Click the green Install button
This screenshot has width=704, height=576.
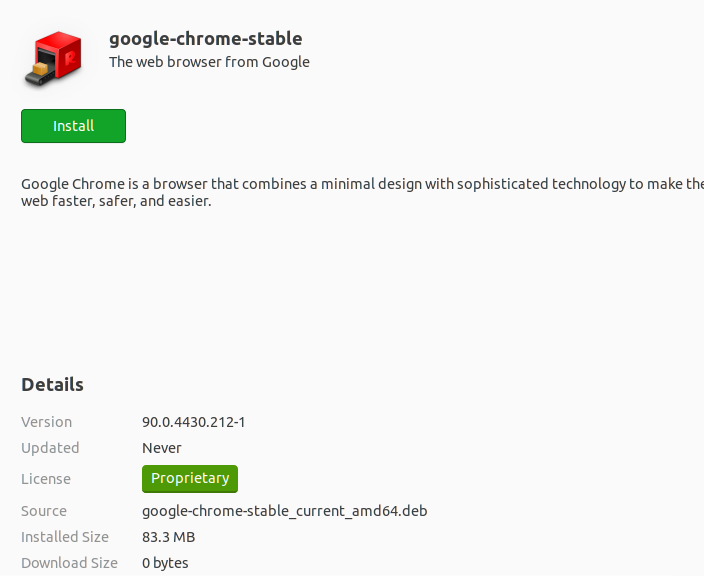[x=73, y=126]
